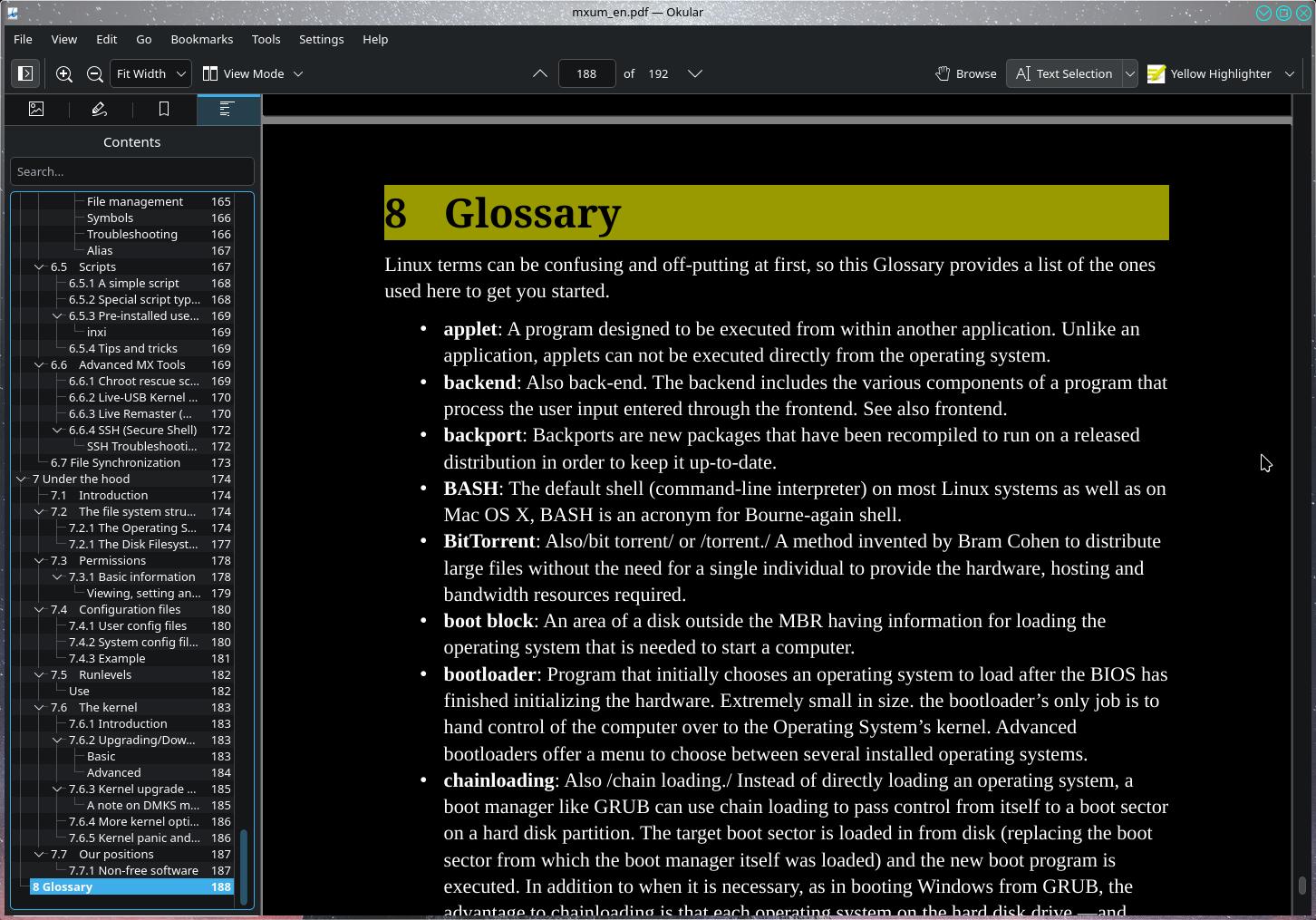Open the View Mode dropdown

[x=253, y=73]
